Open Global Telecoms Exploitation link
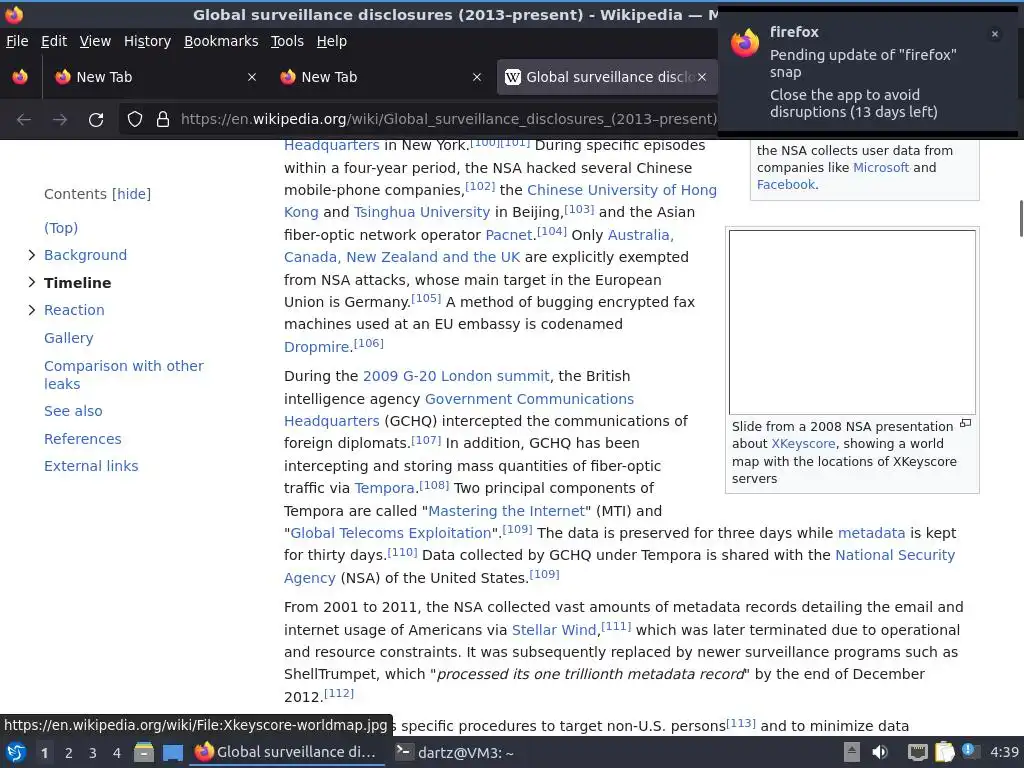The width and height of the screenshot is (1024, 768). 391,533
